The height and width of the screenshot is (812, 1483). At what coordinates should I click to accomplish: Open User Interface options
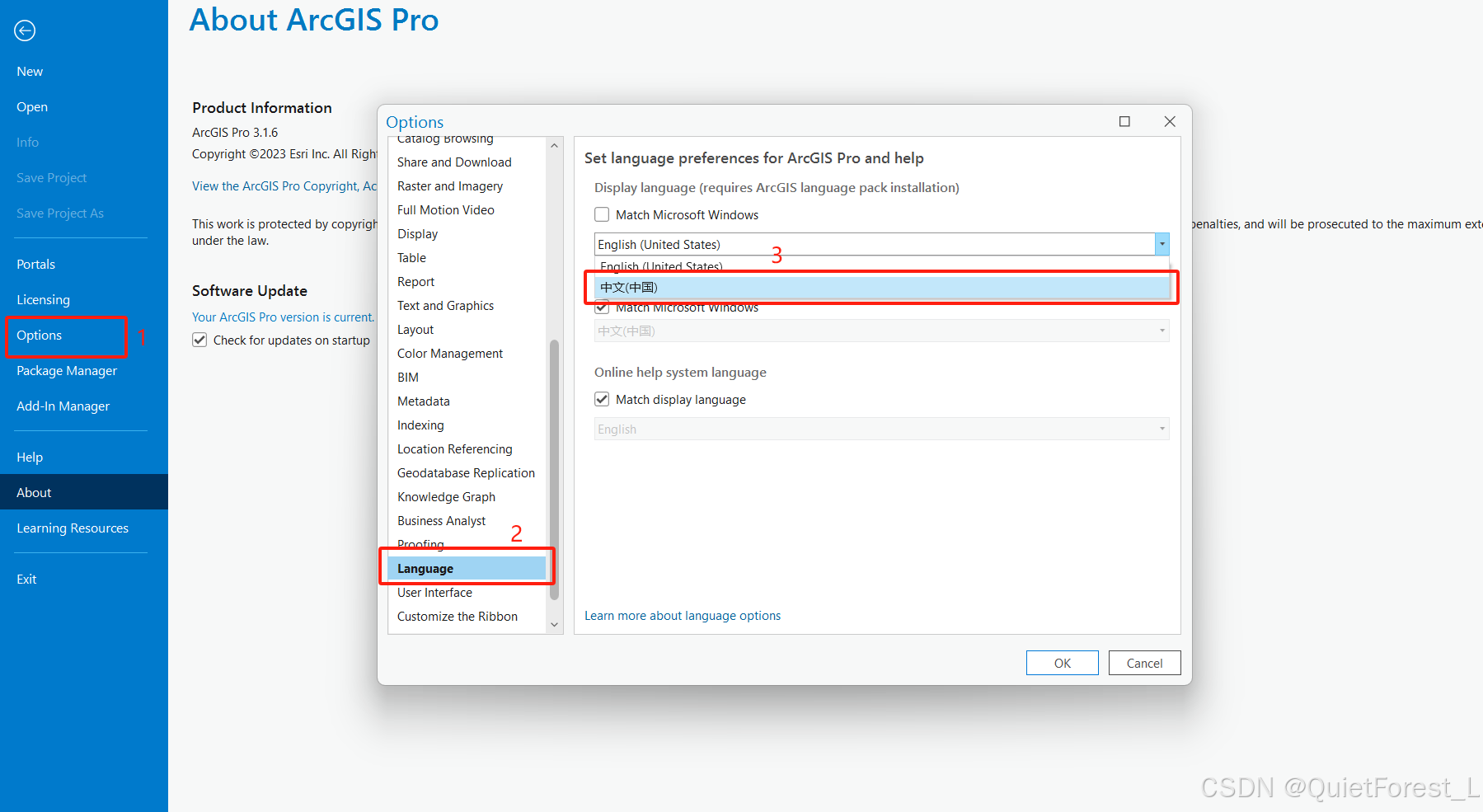click(434, 593)
